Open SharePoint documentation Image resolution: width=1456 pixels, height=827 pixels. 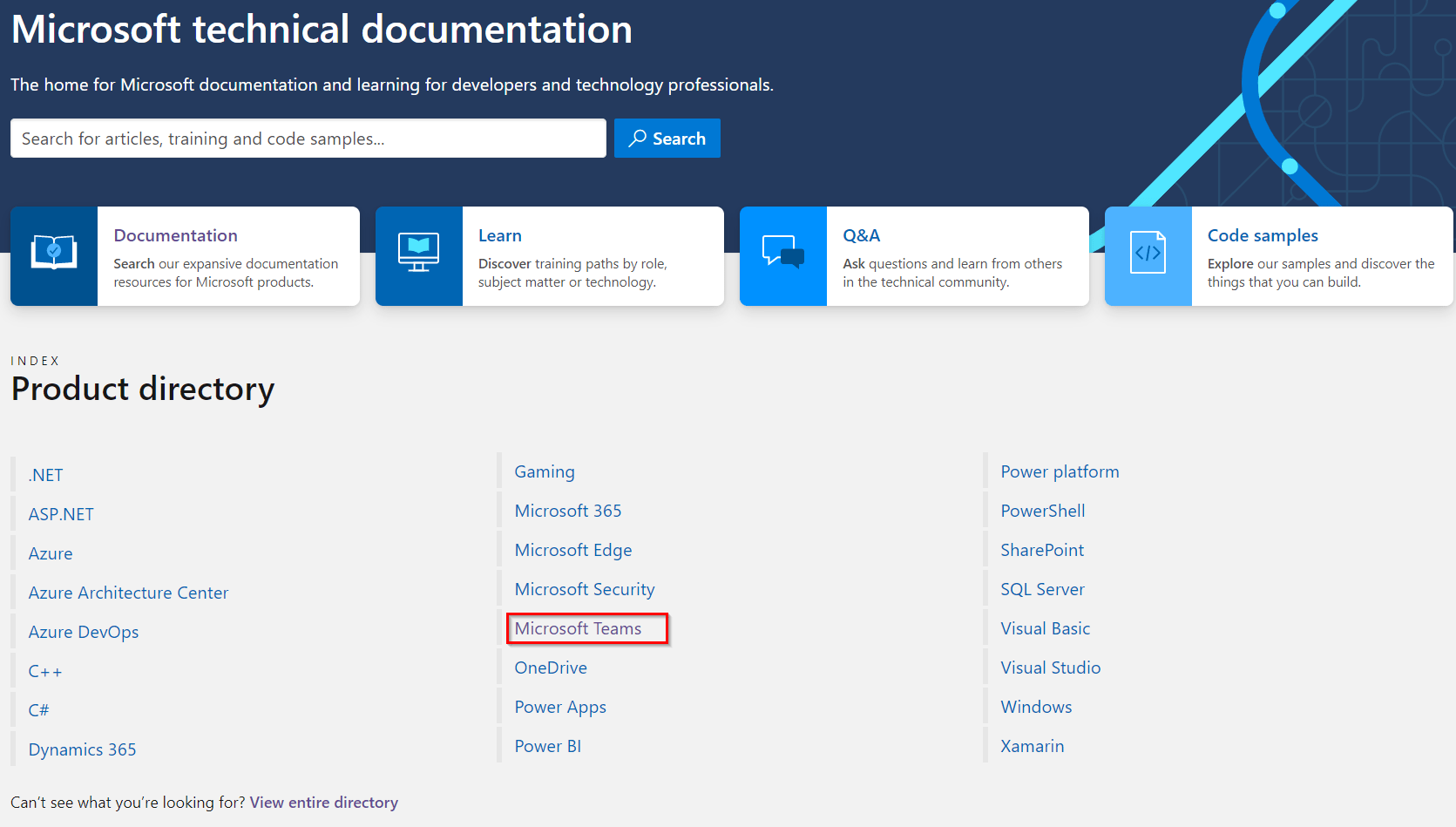[1042, 550]
